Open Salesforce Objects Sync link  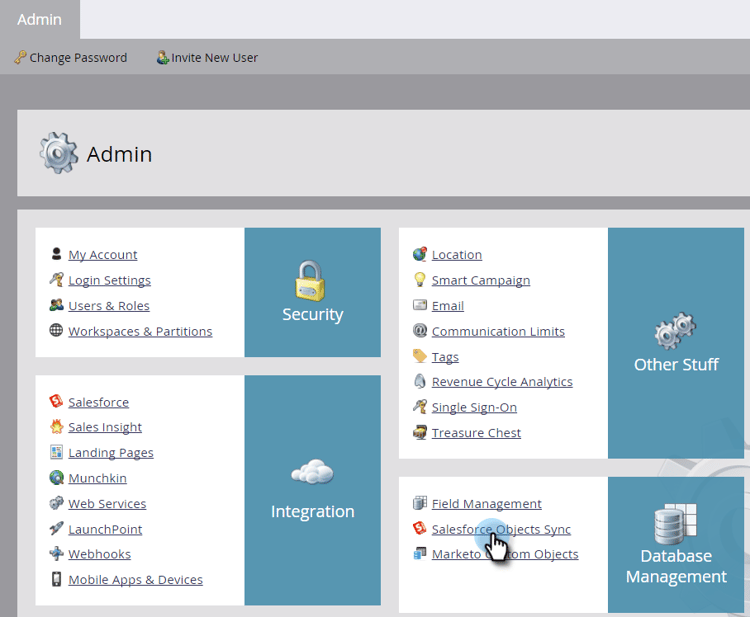point(501,529)
